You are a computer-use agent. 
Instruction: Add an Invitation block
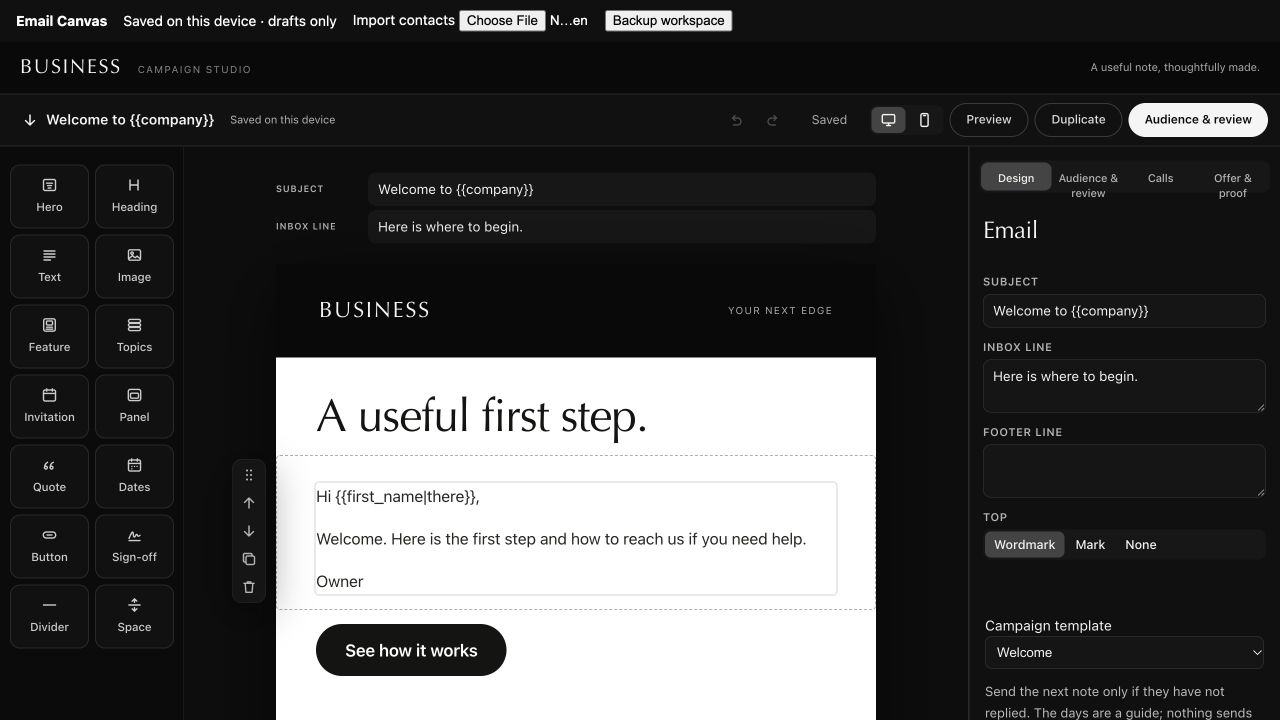49,406
